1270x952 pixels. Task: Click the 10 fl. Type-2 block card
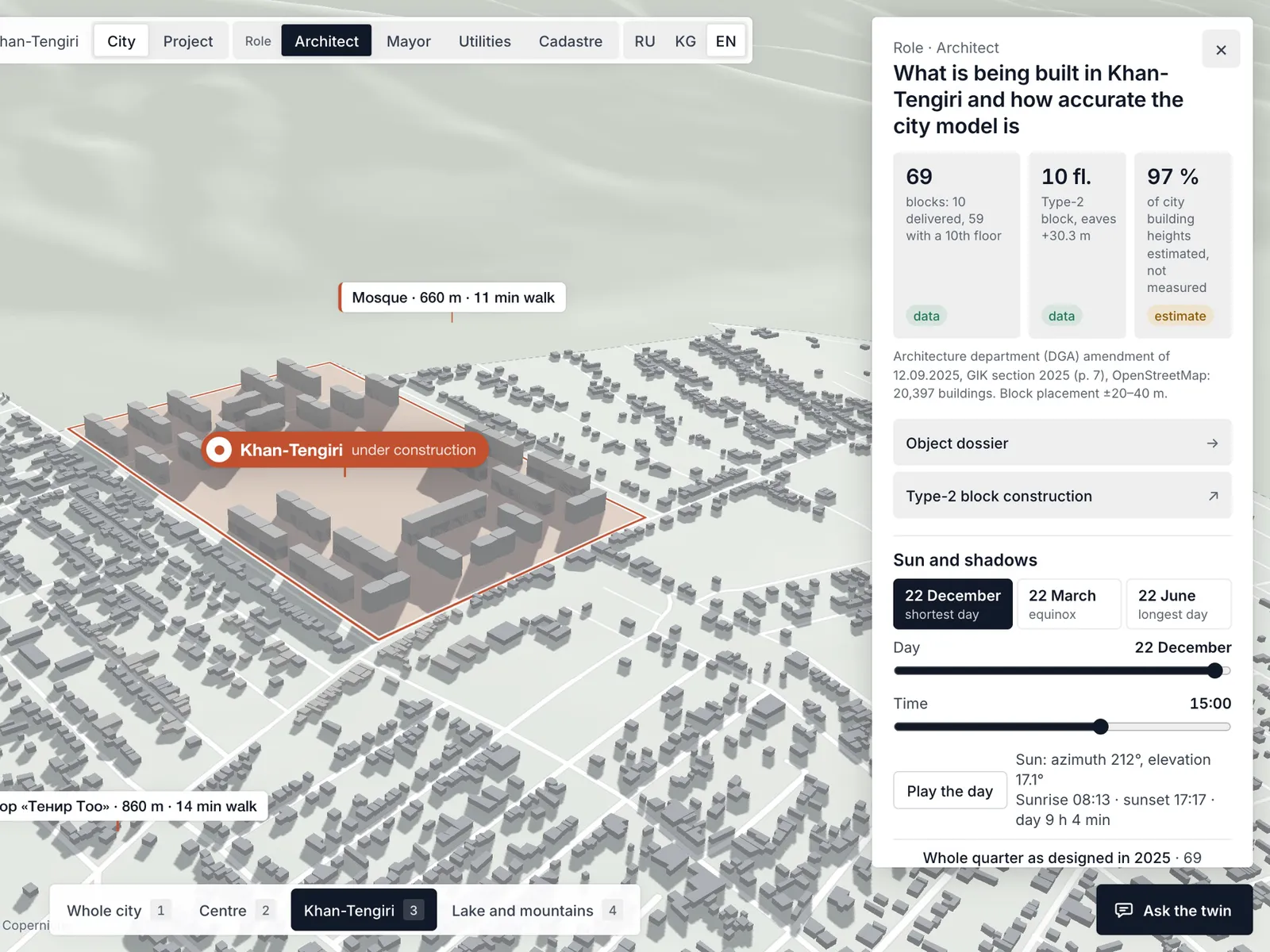click(1077, 245)
